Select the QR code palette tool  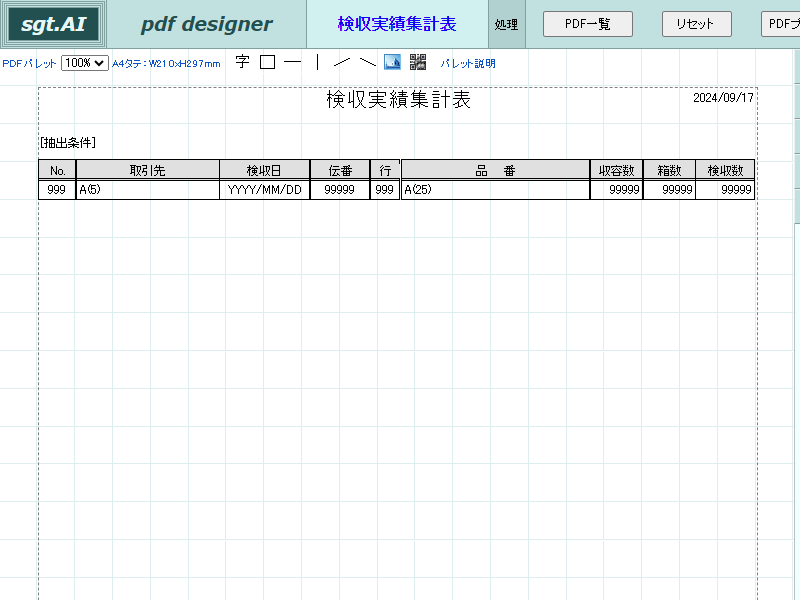click(x=418, y=62)
